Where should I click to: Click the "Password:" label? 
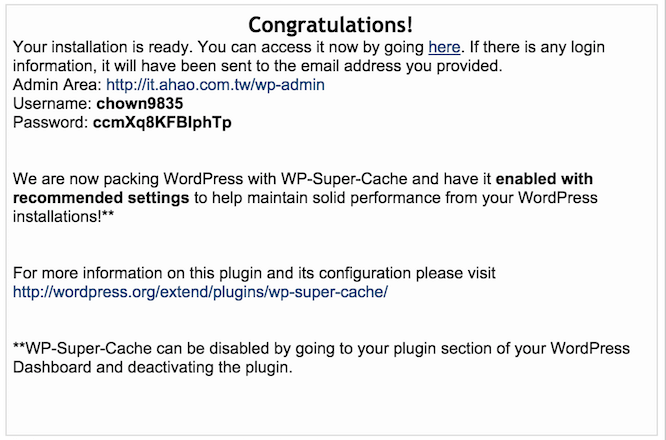51,122
